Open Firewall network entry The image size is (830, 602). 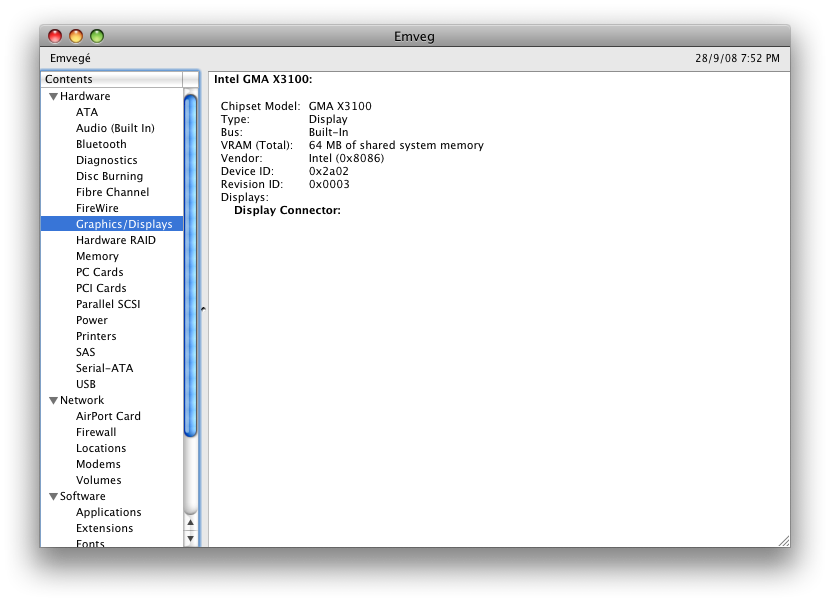pyautogui.click(x=96, y=432)
